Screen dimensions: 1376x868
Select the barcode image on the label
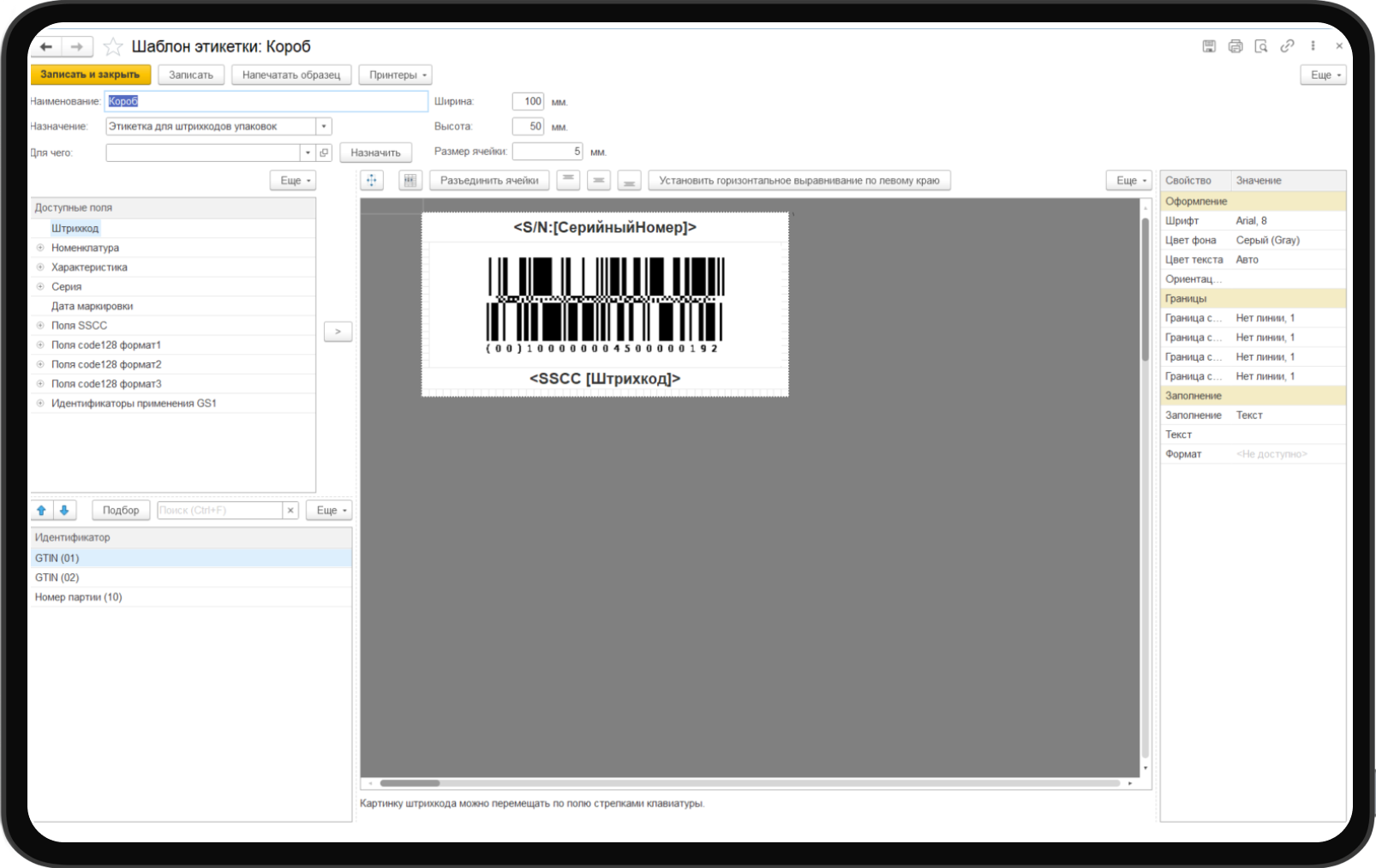pyautogui.click(x=605, y=305)
